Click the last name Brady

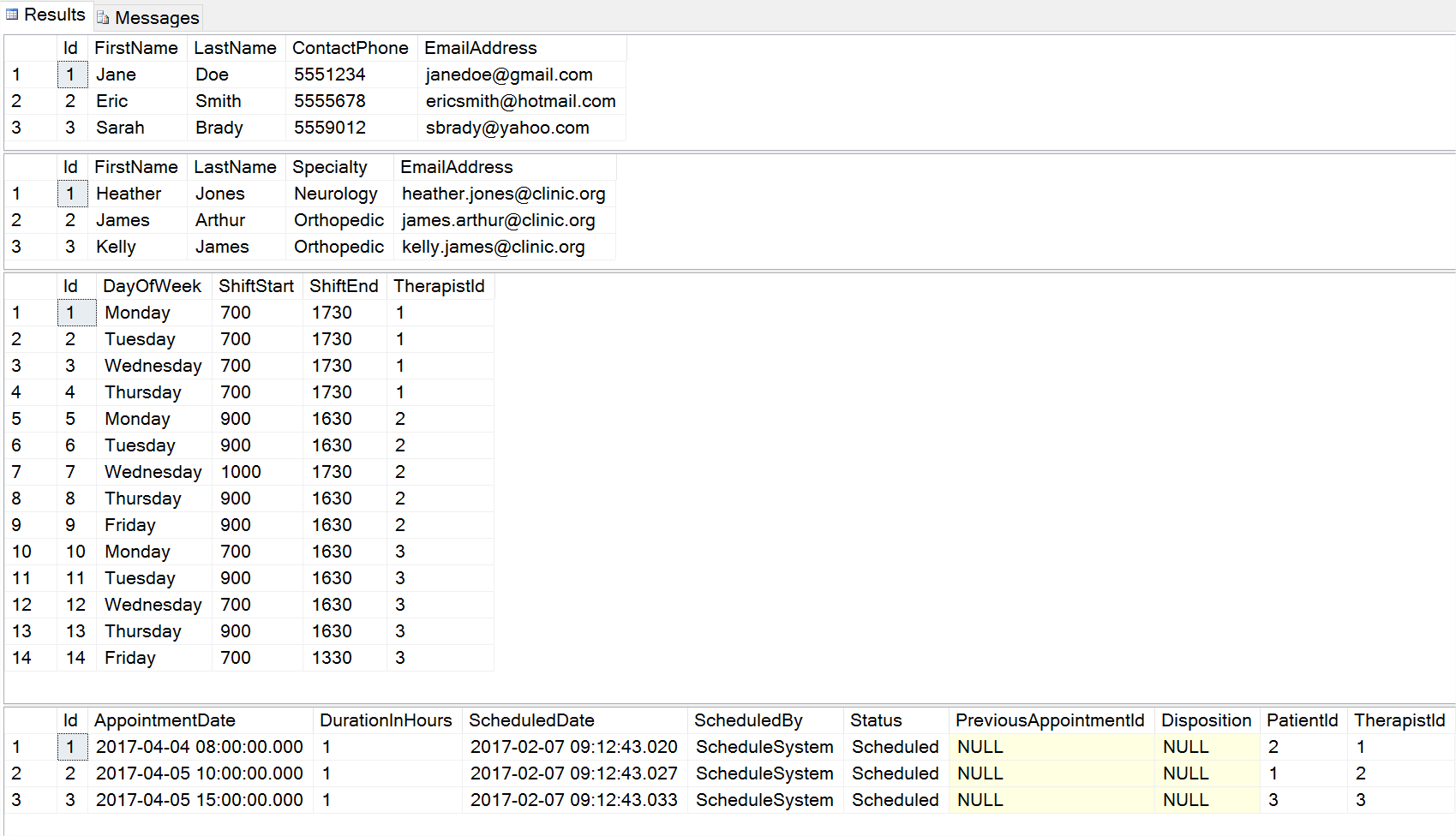pyautogui.click(x=237, y=128)
